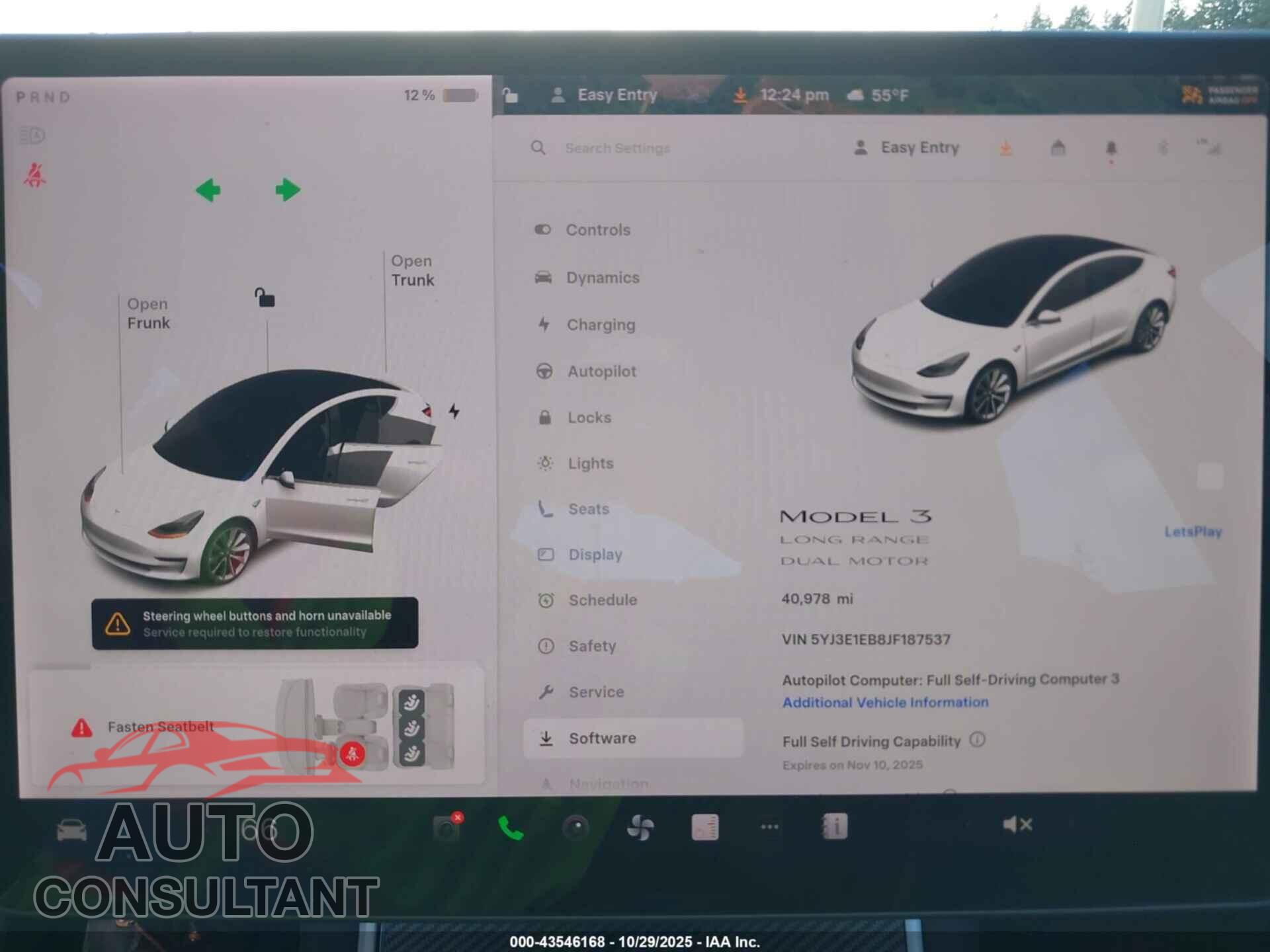1270x952 pixels.
Task: Open the owner's manual info icon
Action: [x=834, y=826]
